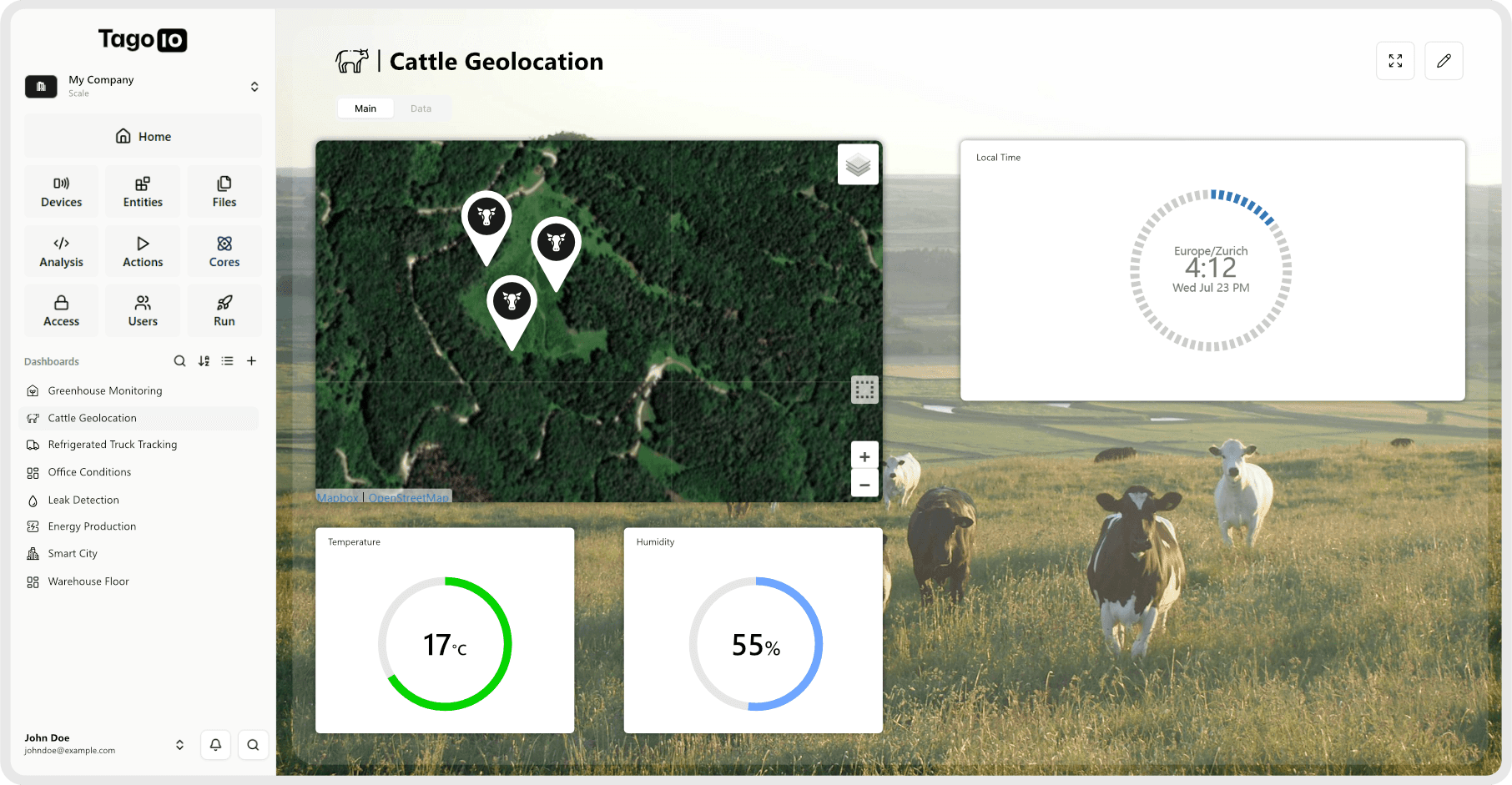Select the Cores icon
This screenshot has height=785, width=1512.
coord(224,250)
